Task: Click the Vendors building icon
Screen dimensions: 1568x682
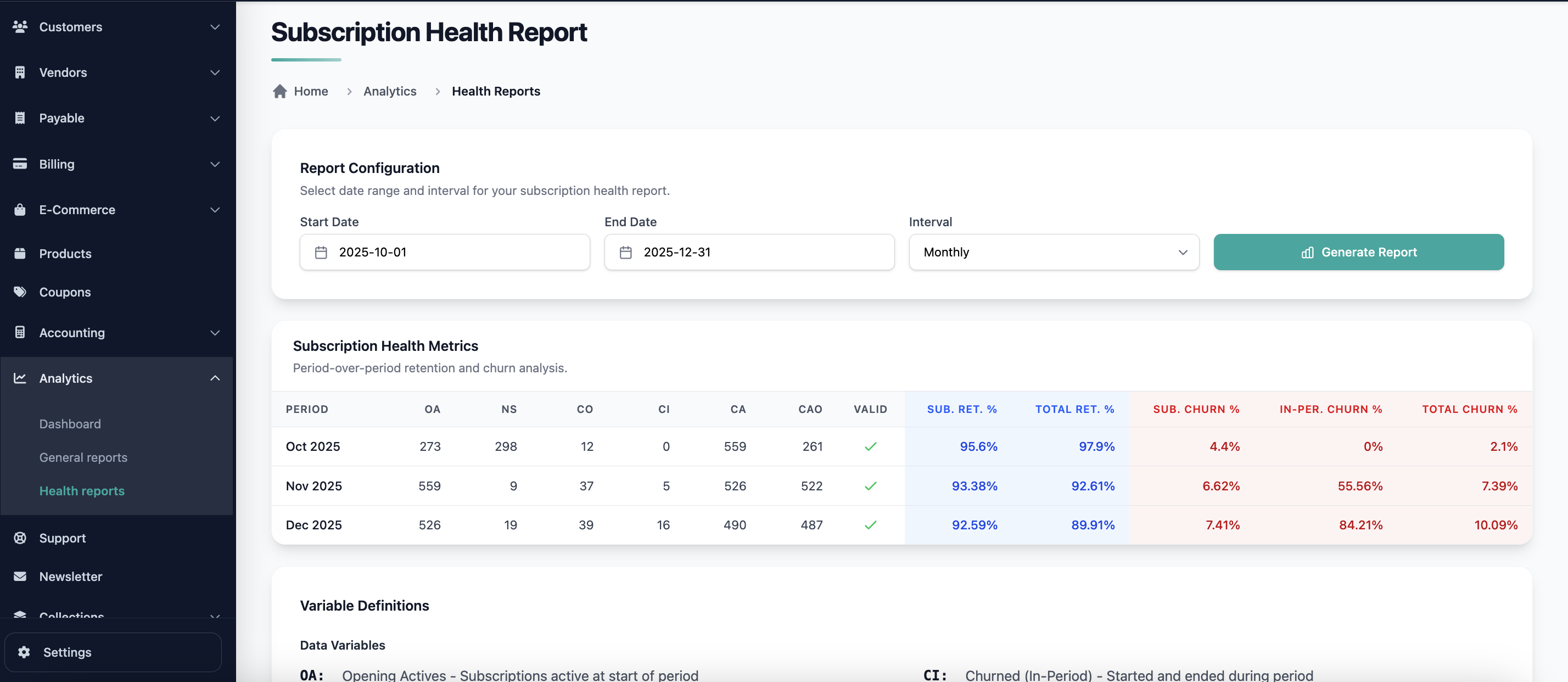Action: tap(20, 72)
